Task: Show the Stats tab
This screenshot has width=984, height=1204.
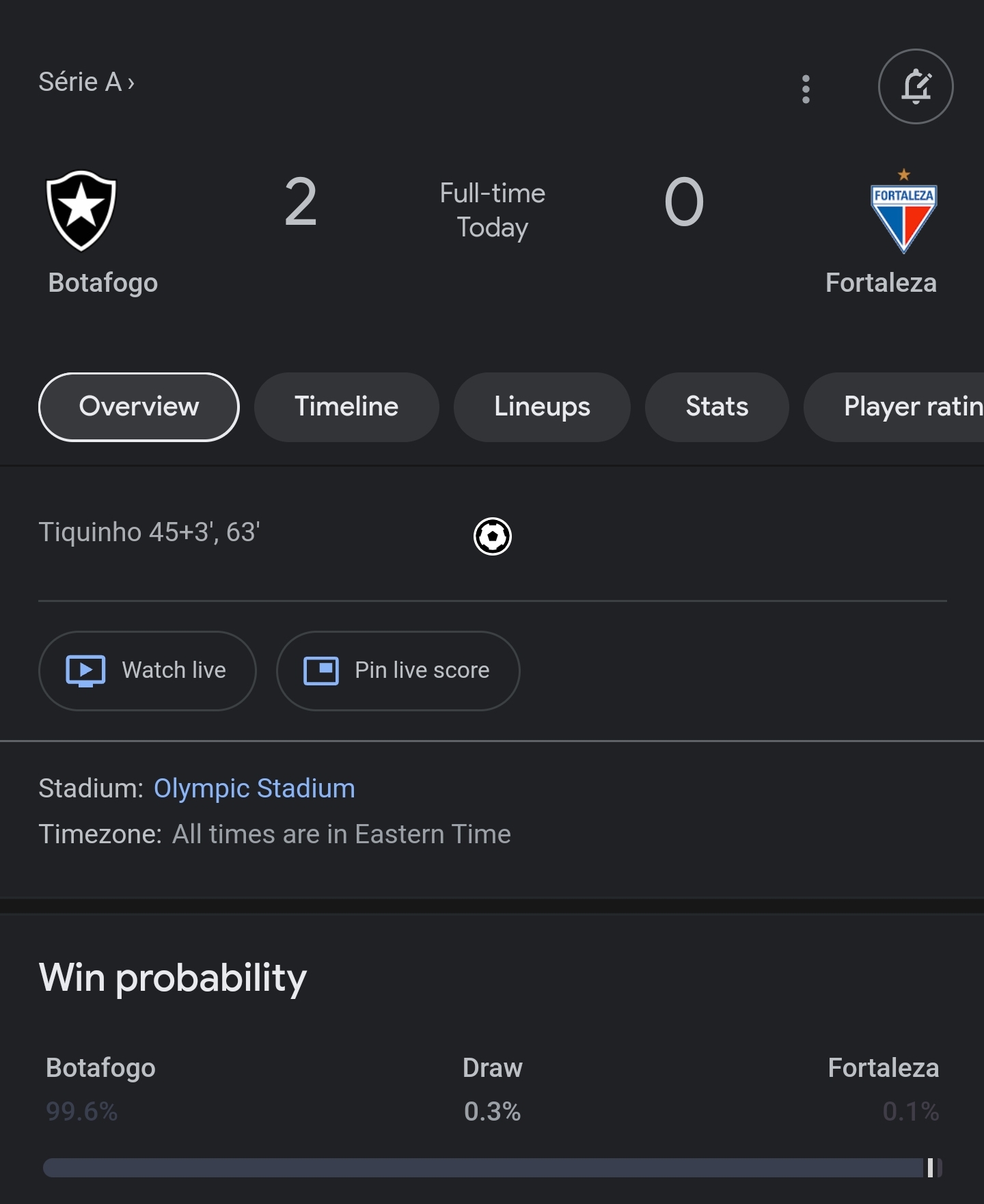Action: [x=717, y=407]
